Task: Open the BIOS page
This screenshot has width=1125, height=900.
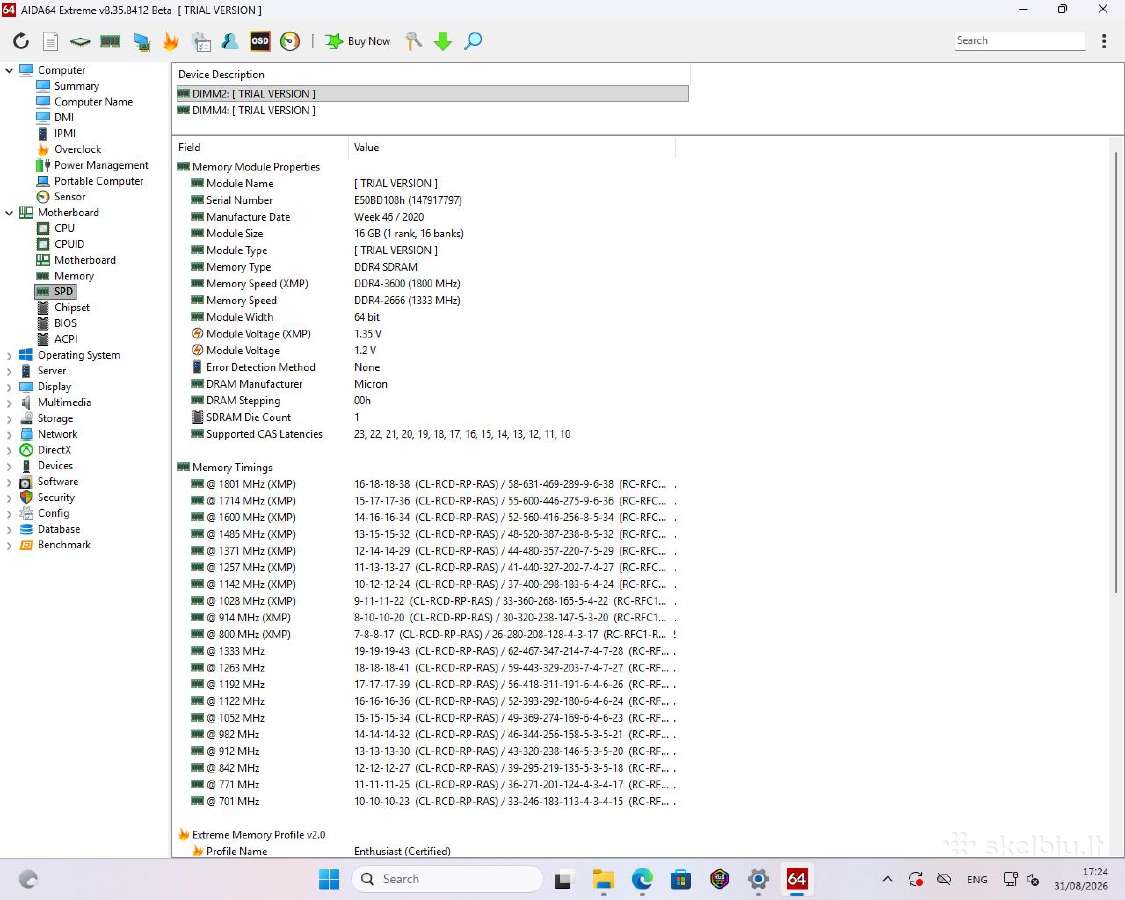Action: pos(65,323)
